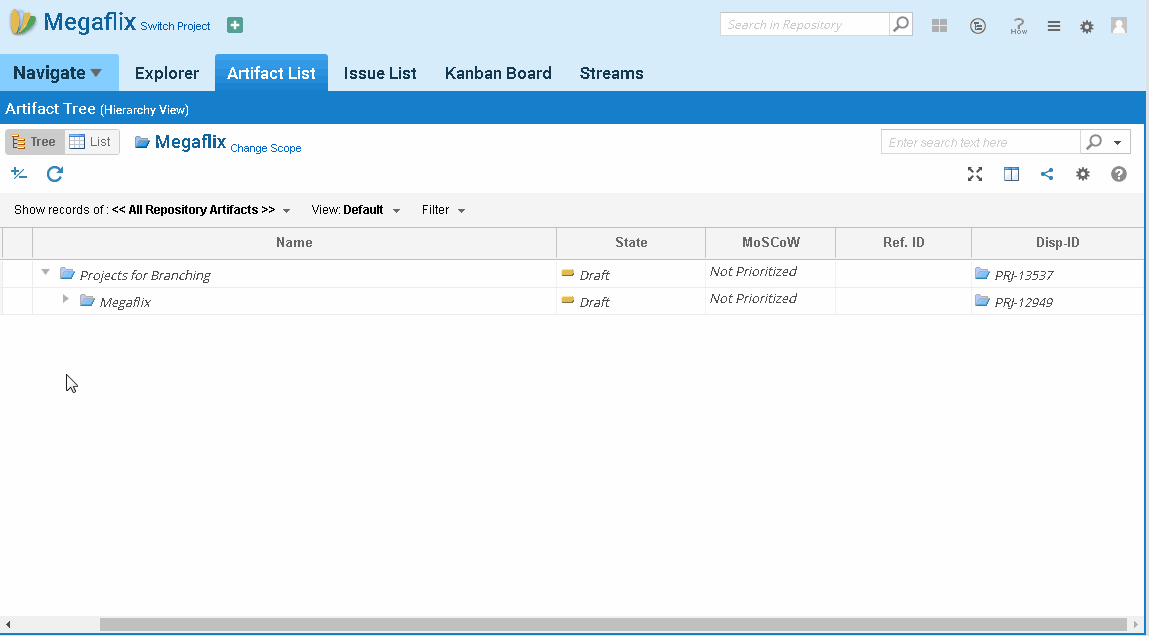Click Not Prioritized in Megaflix row
This screenshot has width=1149, height=636.
[x=753, y=298]
